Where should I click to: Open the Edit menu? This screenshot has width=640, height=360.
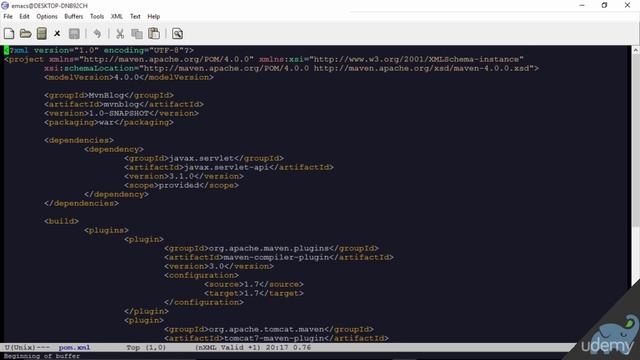24,16
